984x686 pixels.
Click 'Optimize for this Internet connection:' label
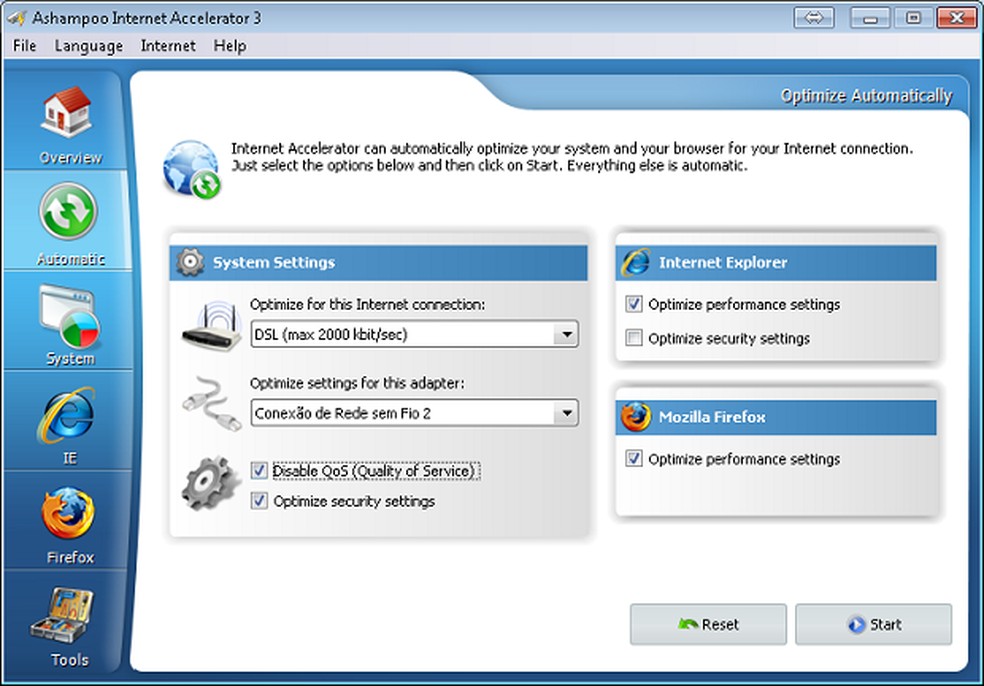[x=368, y=304]
